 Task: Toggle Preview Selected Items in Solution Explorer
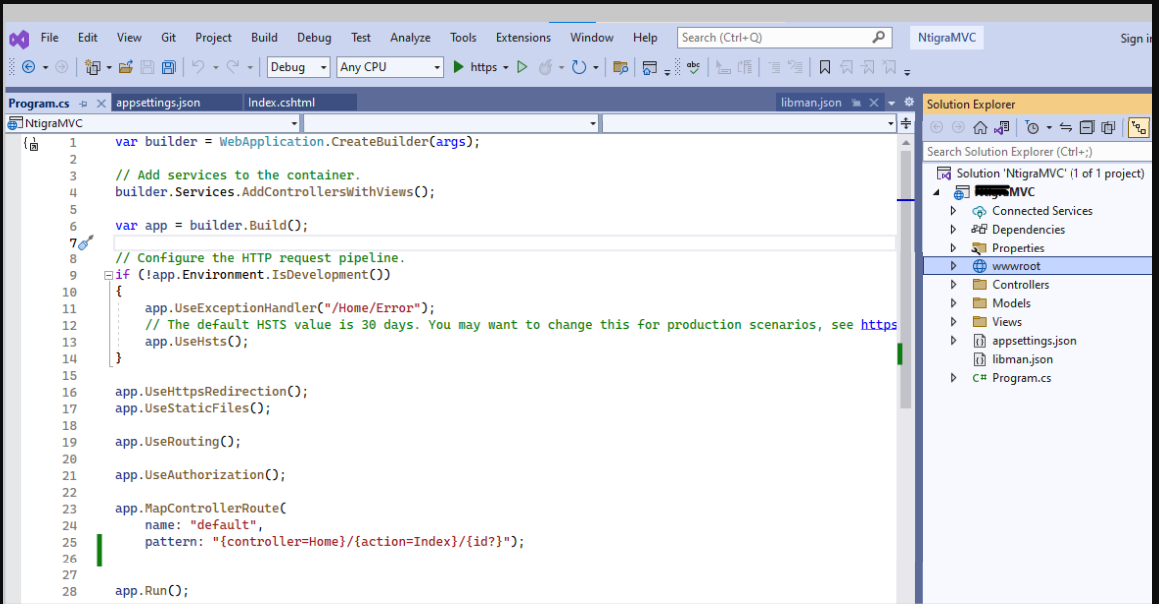coord(1138,128)
